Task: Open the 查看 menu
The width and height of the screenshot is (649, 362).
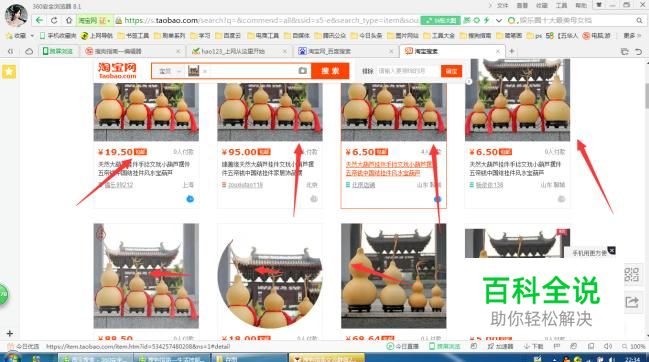Action: (x=522, y=5)
